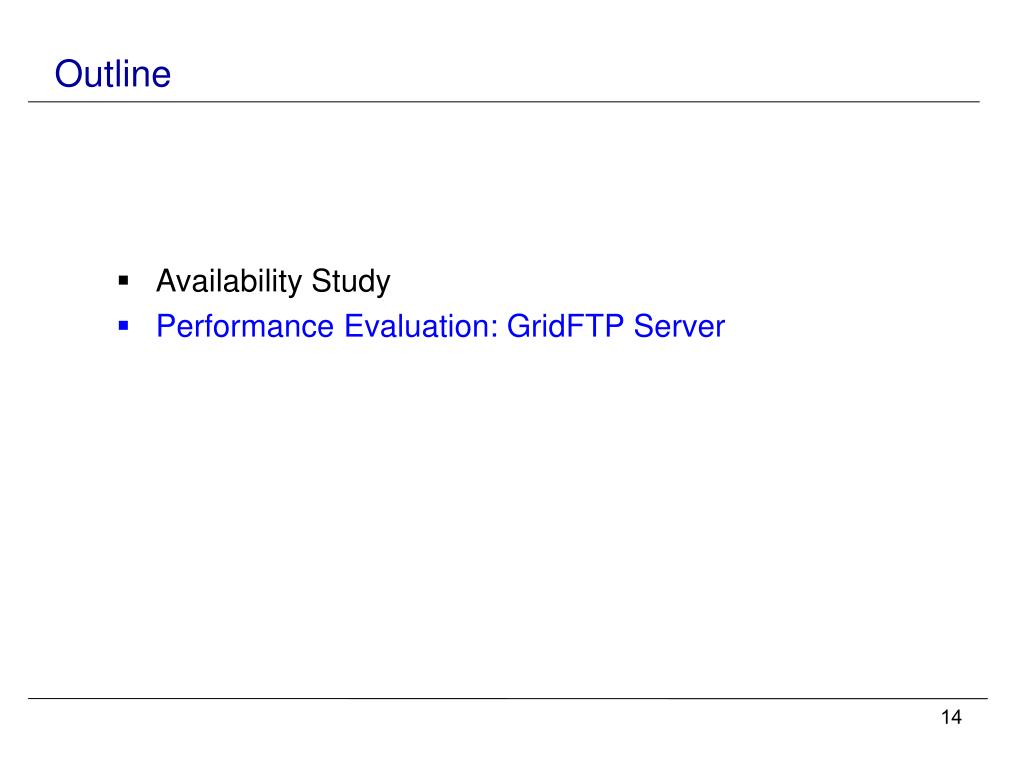This screenshot has height=768, width=1024.
Task: Click the bottom horizontal footer line
Action: (x=507, y=699)
